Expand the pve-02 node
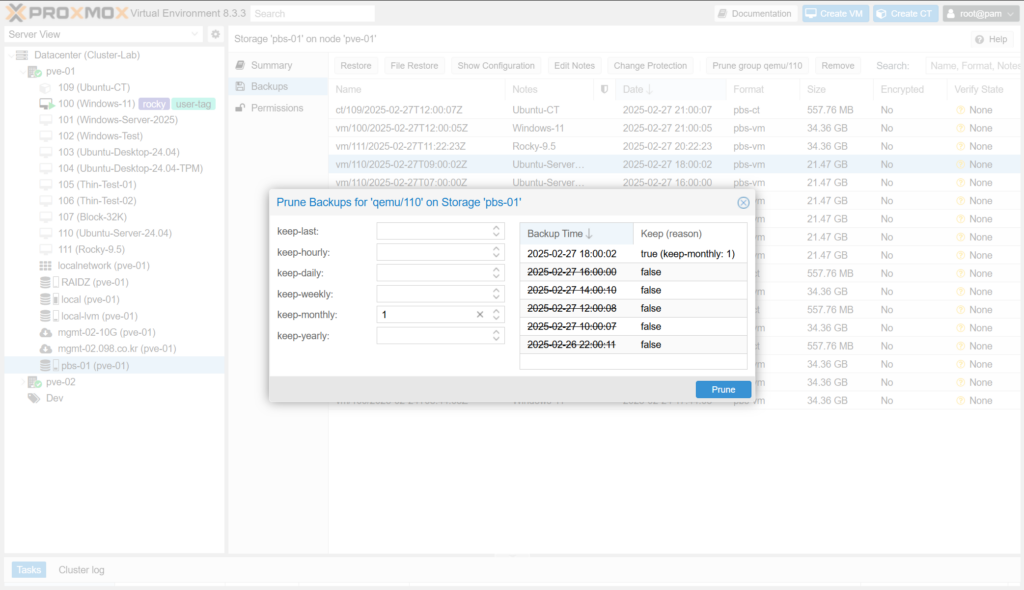 tap(21, 382)
